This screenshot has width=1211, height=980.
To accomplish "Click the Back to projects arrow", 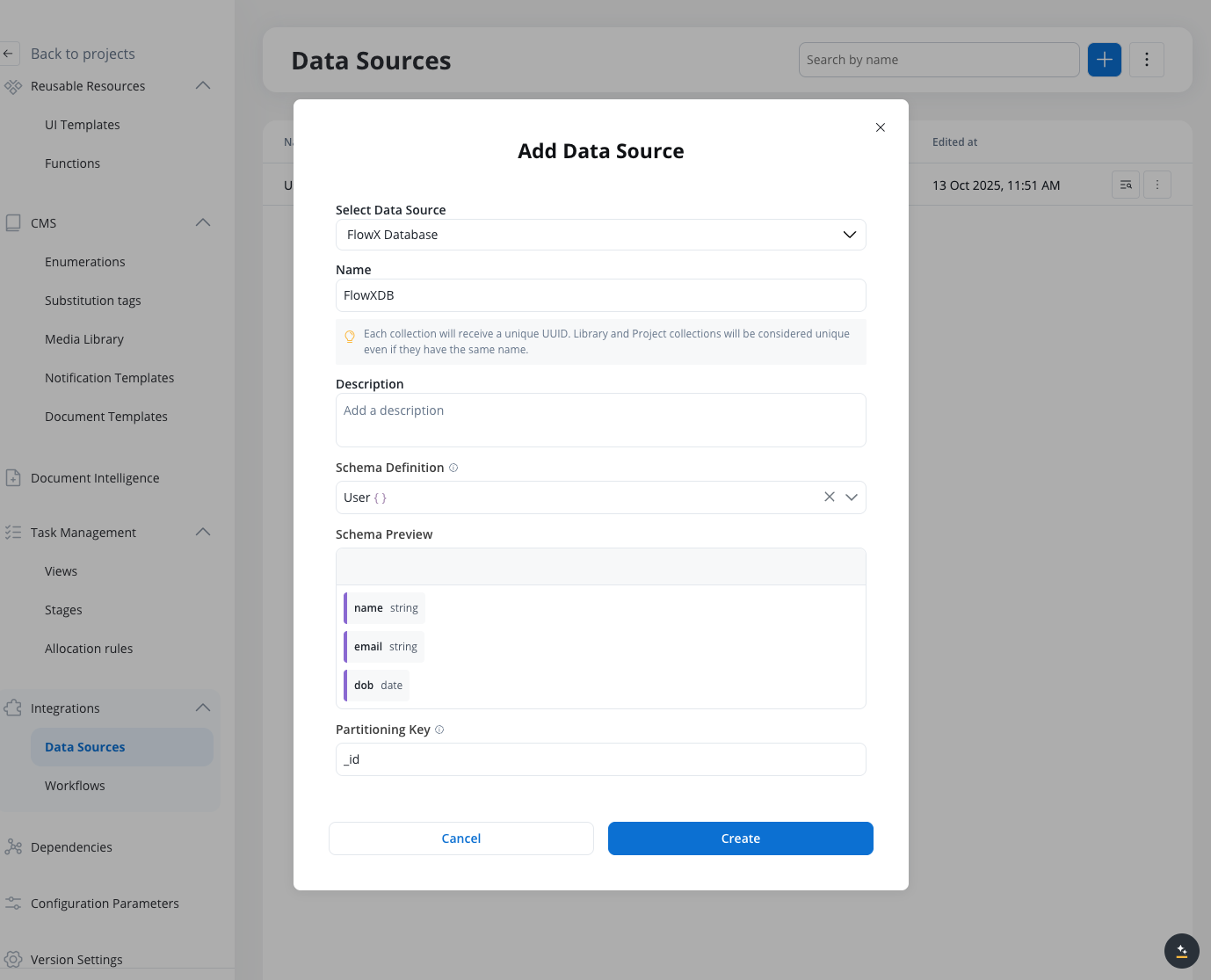I will pos(9,54).
